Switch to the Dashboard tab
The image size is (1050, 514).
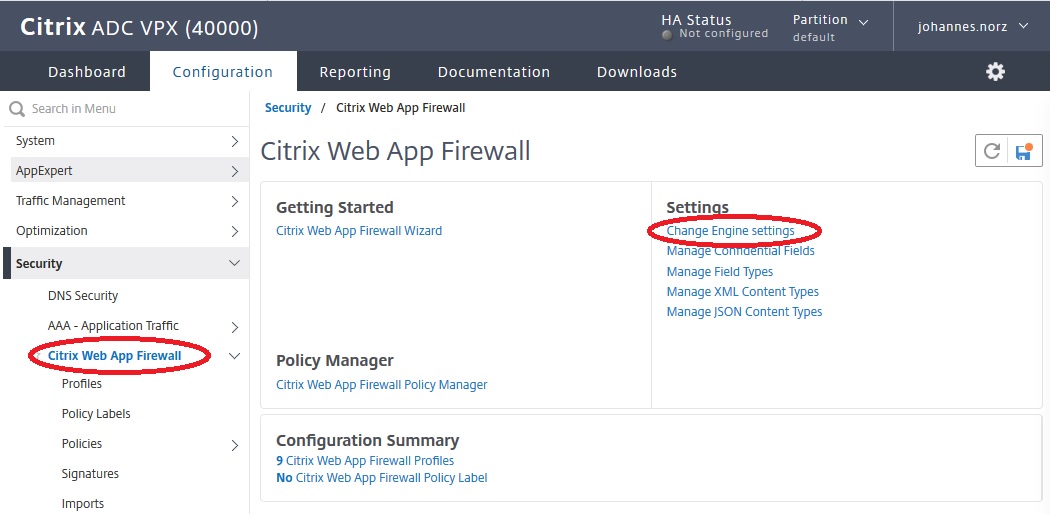[x=87, y=72]
